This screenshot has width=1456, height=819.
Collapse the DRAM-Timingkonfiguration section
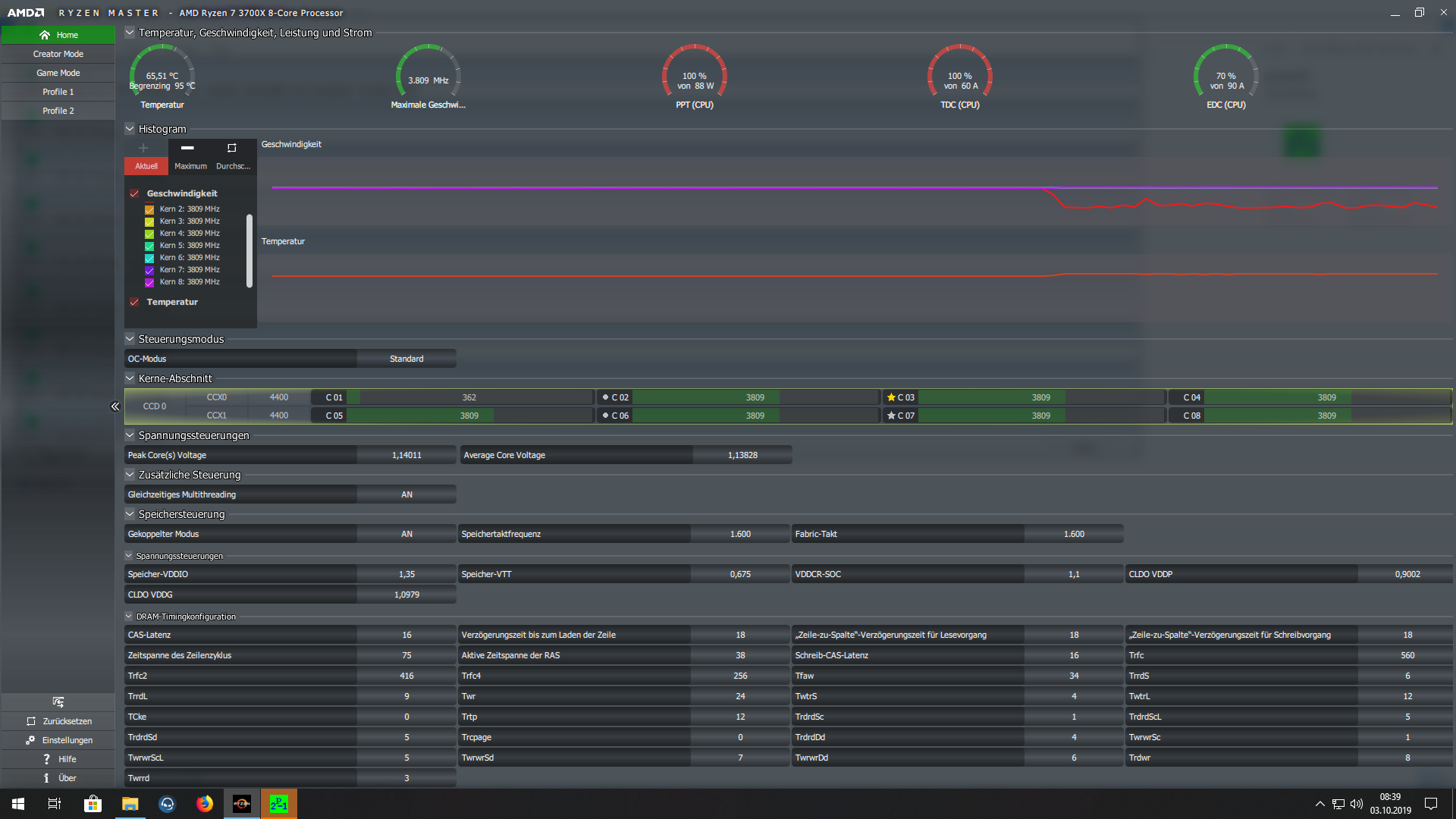(129, 617)
